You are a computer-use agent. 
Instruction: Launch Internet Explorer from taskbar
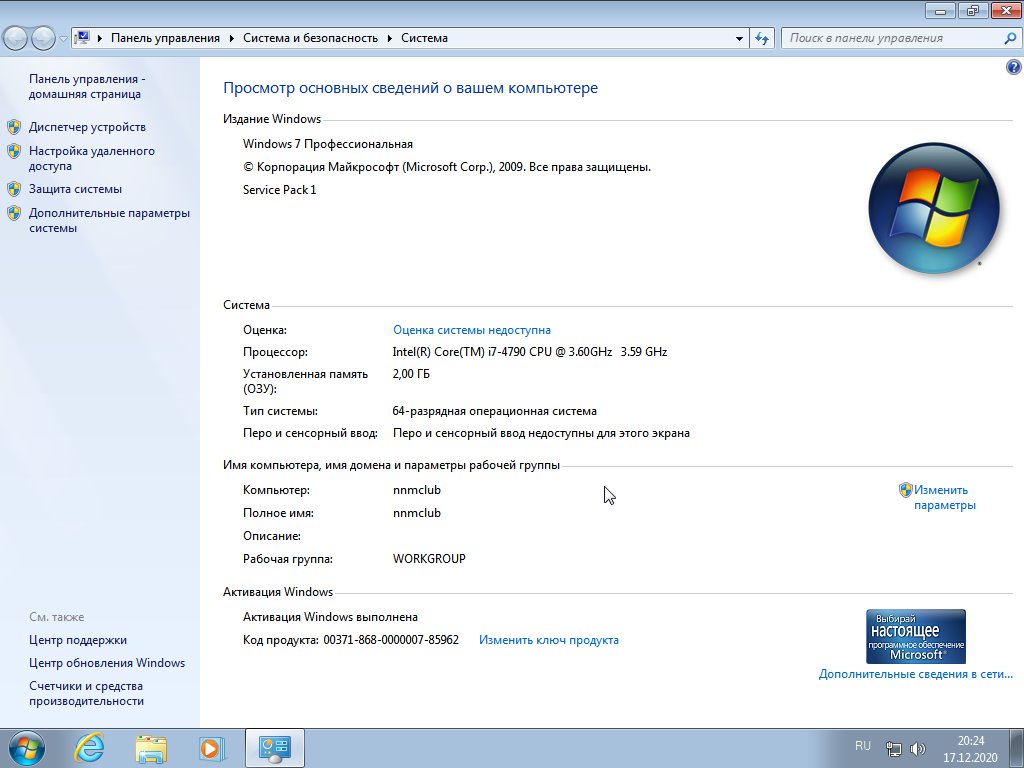pyautogui.click(x=89, y=747)
